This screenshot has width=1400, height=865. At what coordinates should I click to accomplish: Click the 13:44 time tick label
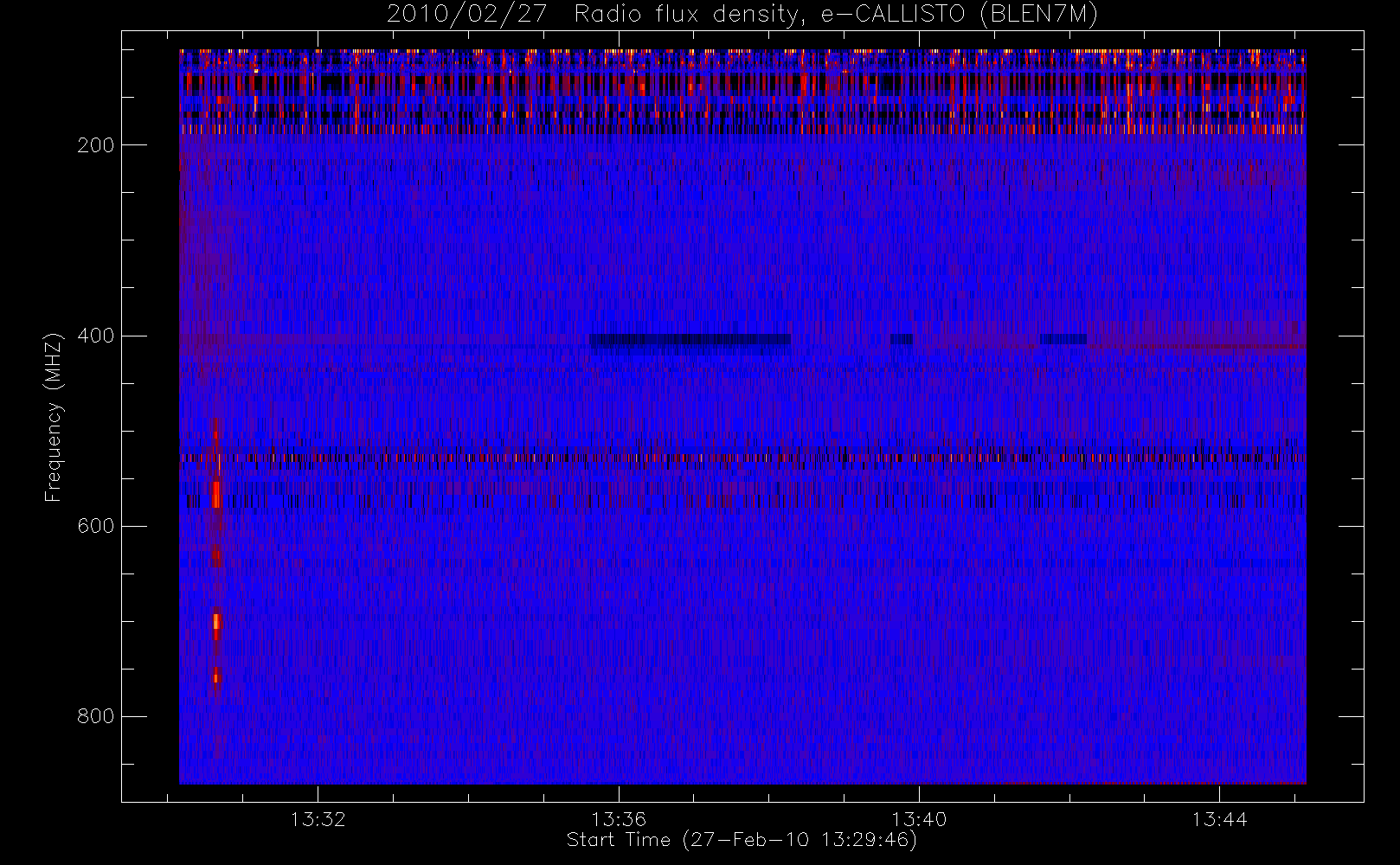click(x=1219, y=819)
